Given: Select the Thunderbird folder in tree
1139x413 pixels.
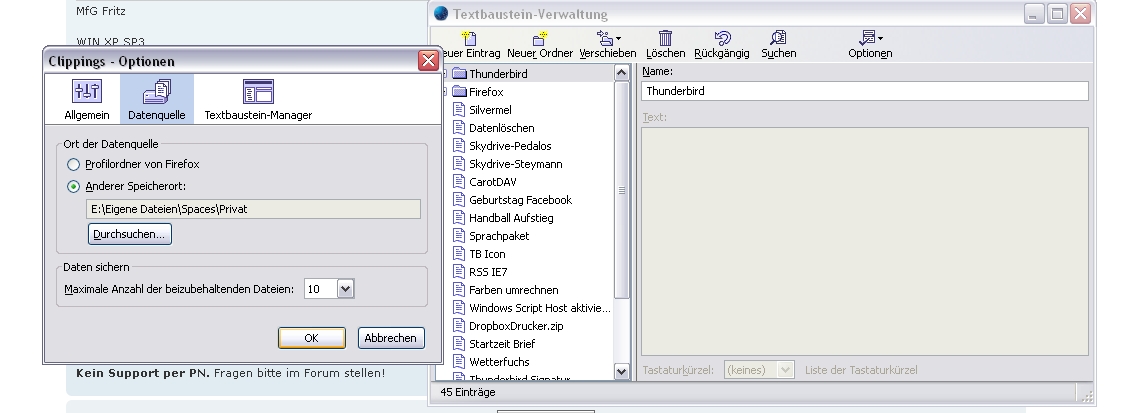Looking at the screenshot, I should (498, 74).
